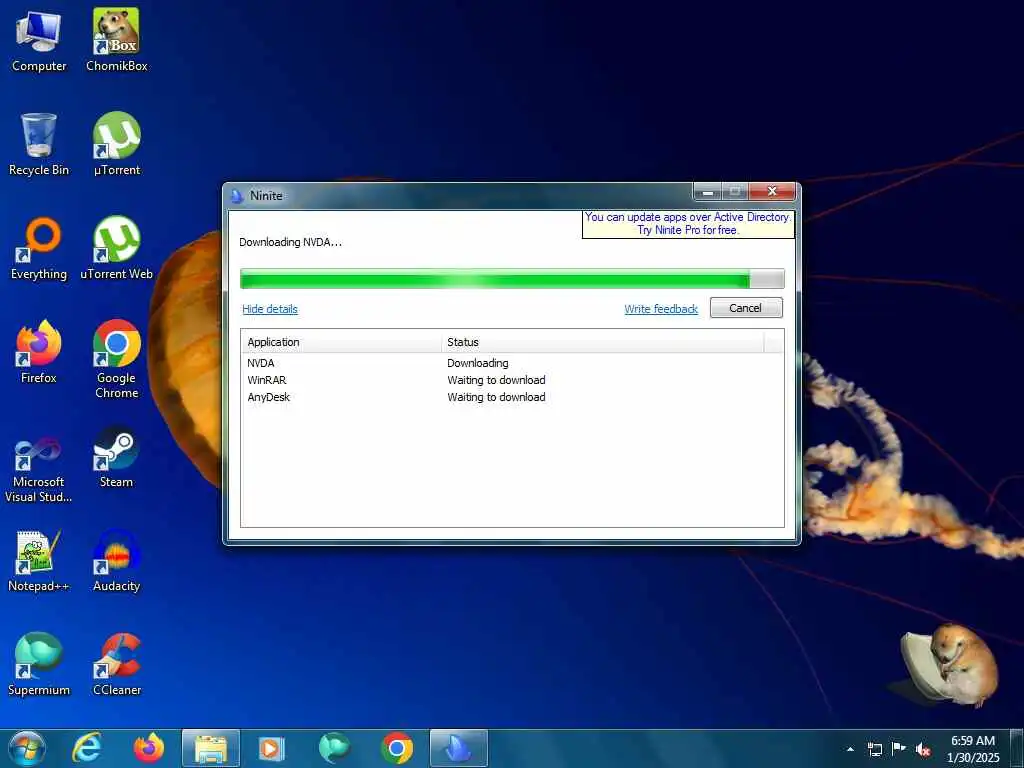
Task: Switch to Ninite taskbar button
Action: (458, 748)
